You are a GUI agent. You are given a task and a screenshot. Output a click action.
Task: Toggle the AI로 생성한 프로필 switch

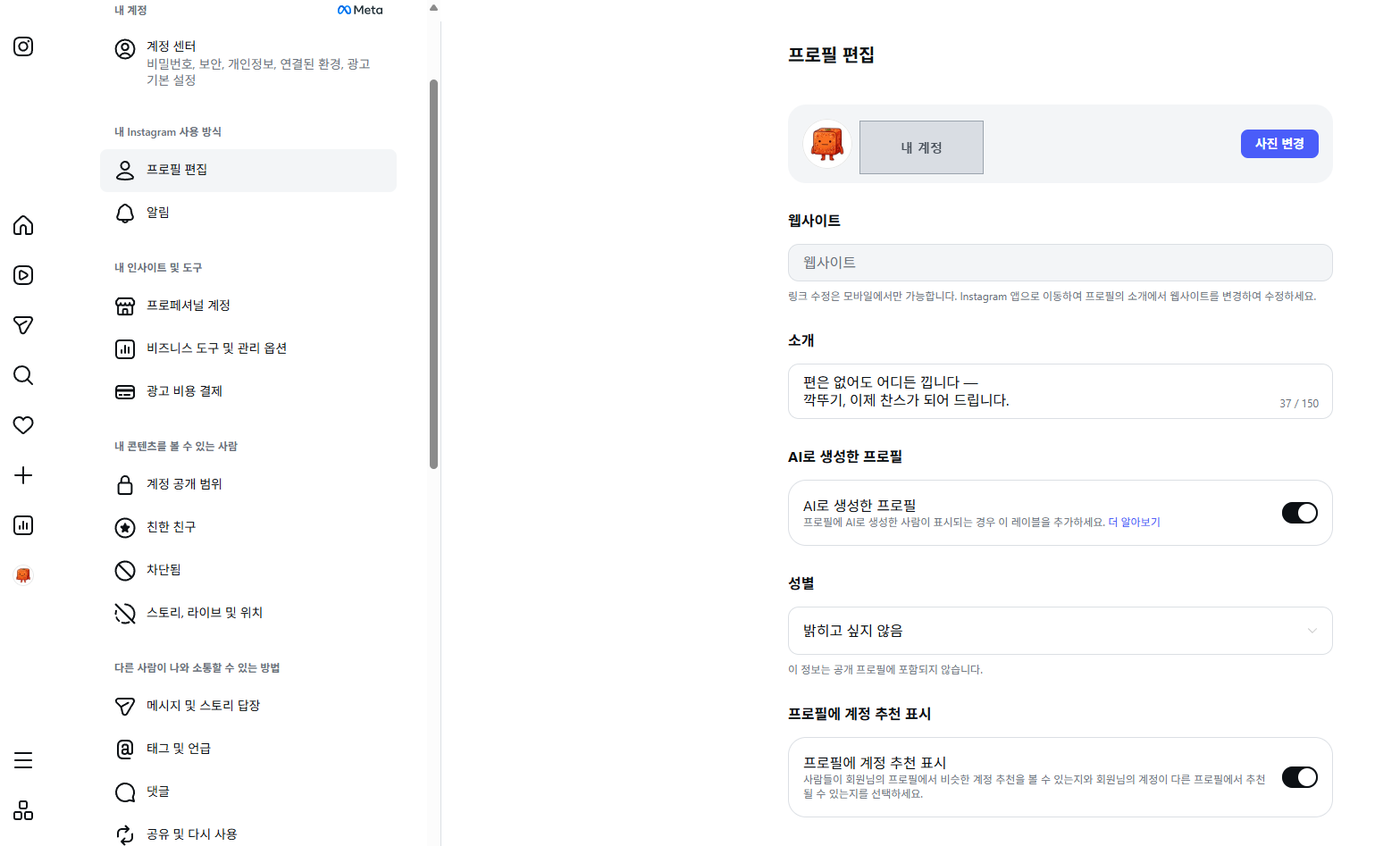click(x=1299, y=513)
